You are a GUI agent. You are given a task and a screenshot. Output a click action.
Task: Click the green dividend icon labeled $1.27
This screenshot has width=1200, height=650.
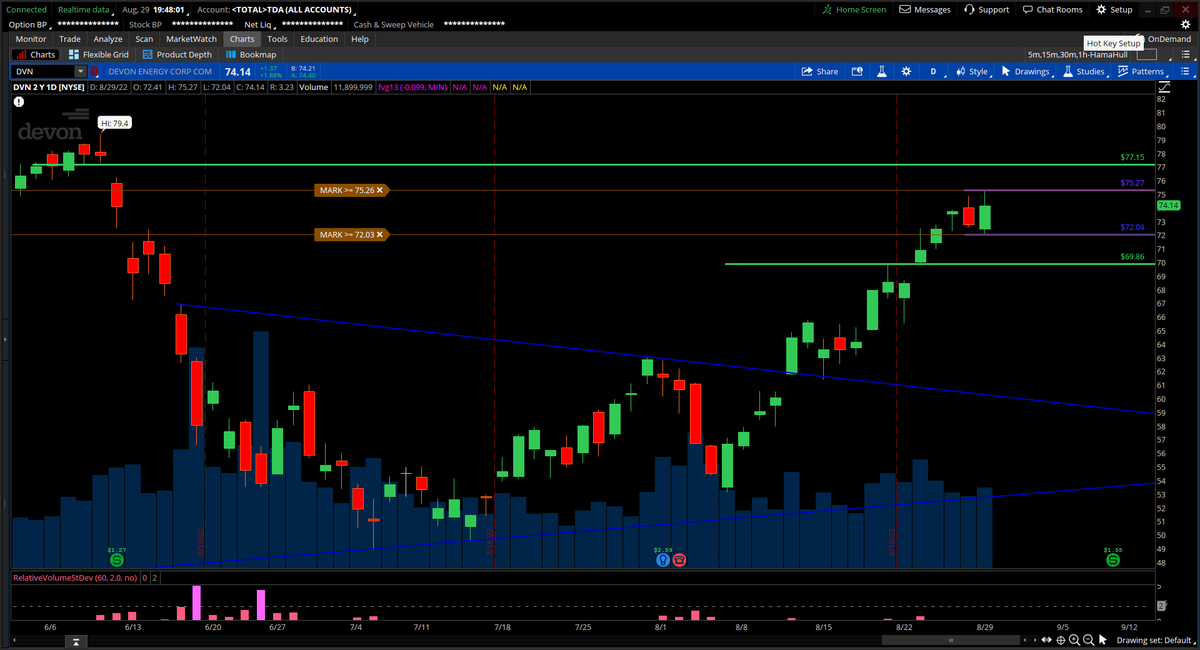tap(117, 560)
